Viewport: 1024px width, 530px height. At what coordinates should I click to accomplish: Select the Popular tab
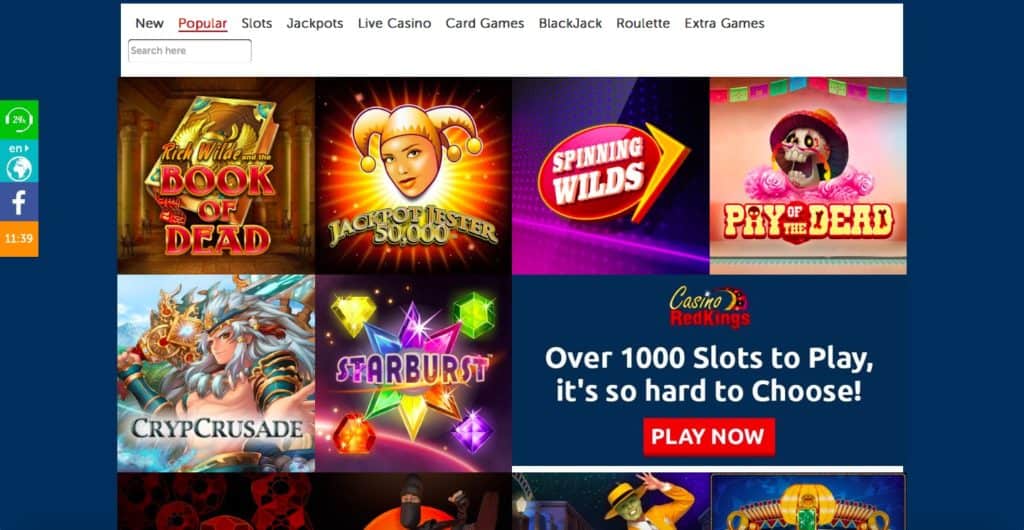tap(202, 23)
